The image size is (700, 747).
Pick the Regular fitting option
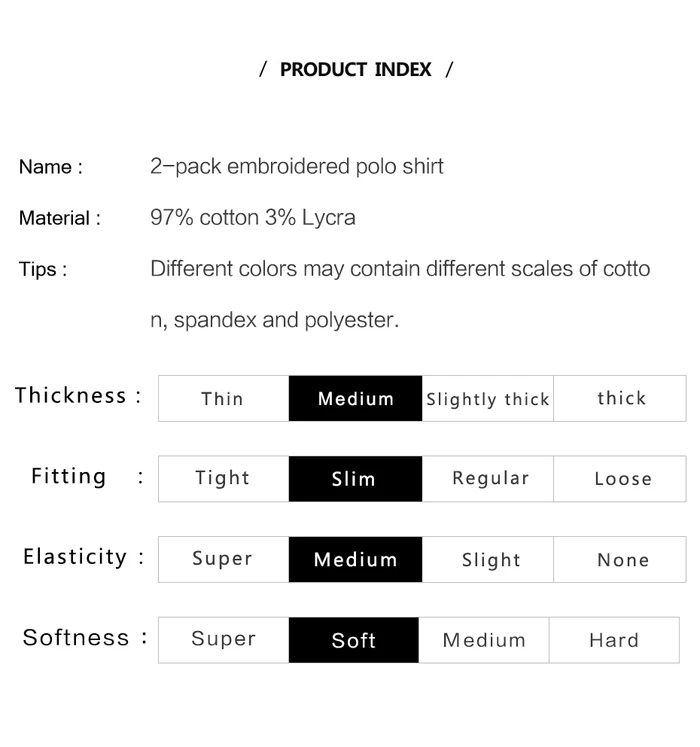click(x=490, y=478)
